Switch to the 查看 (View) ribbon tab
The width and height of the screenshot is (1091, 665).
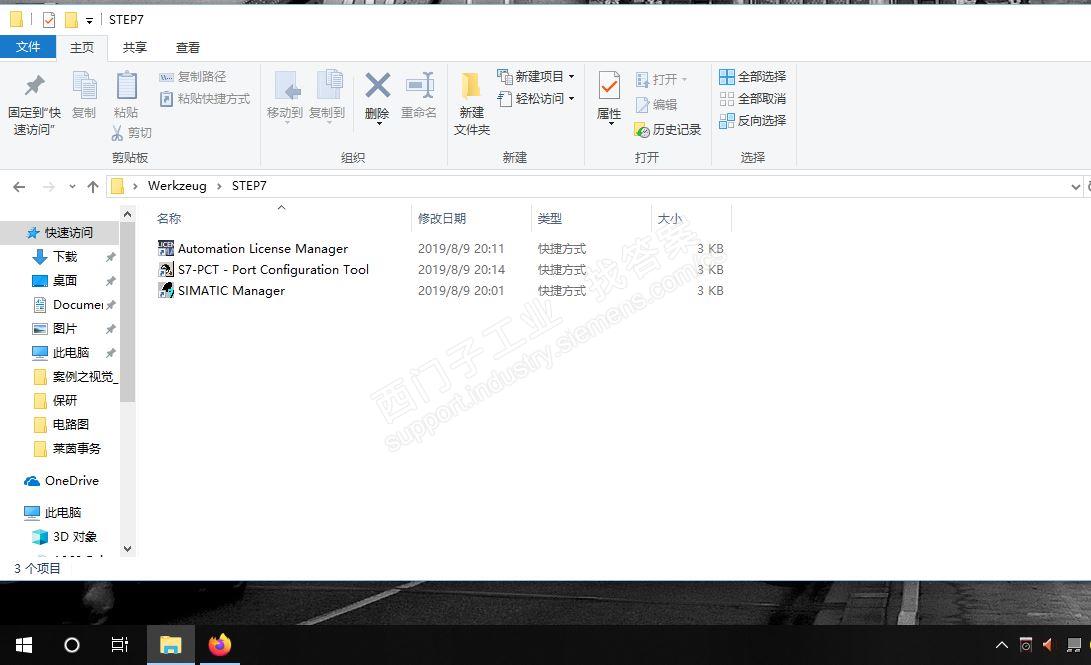[187, 47]
